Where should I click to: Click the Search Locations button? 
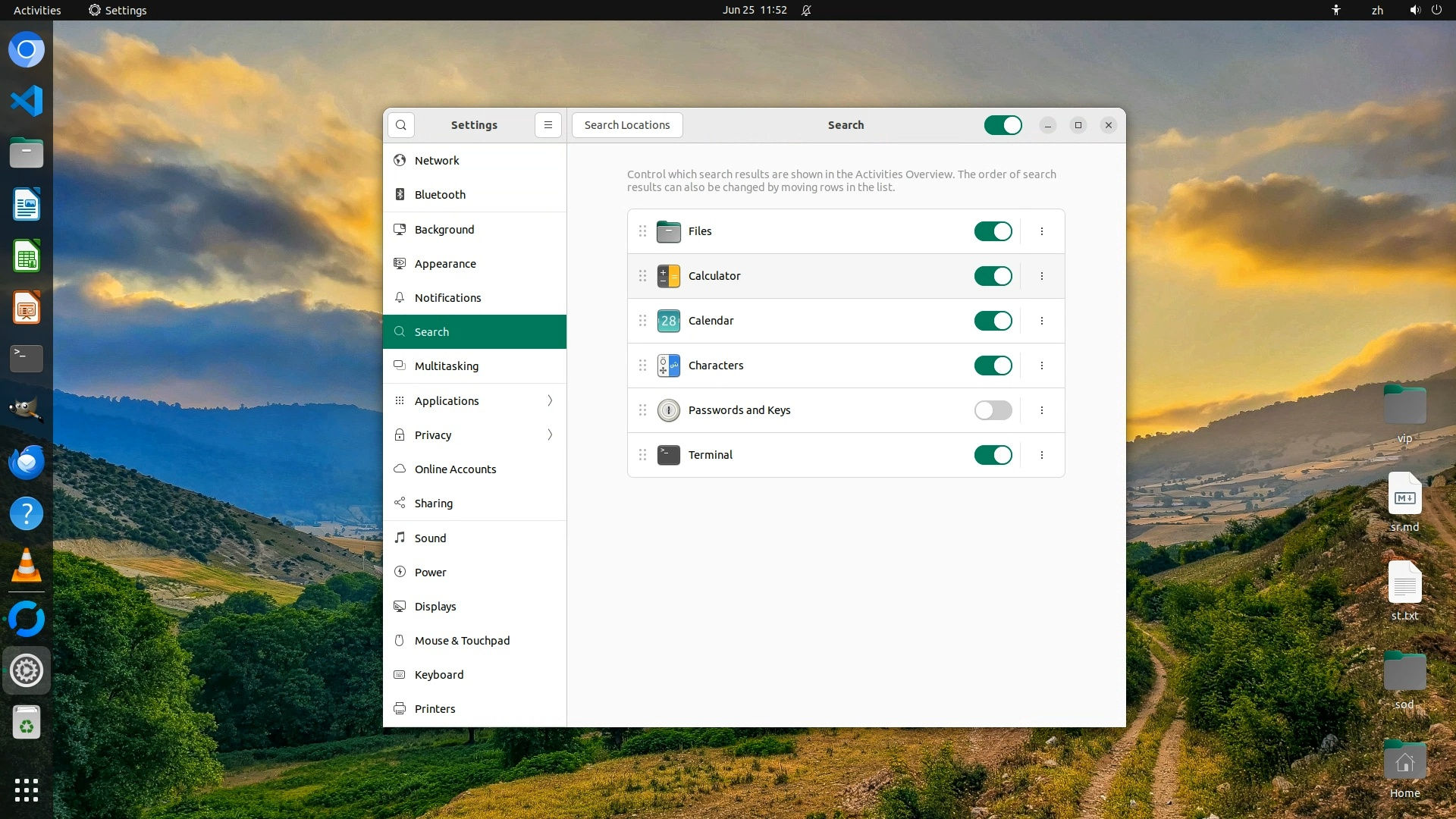click(x=626, y=125)
